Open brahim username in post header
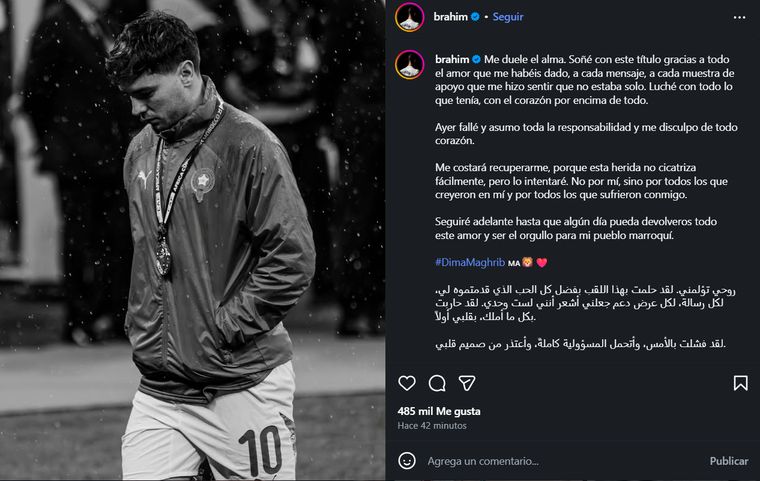The image size is (760, 481). tap(450, 16)
